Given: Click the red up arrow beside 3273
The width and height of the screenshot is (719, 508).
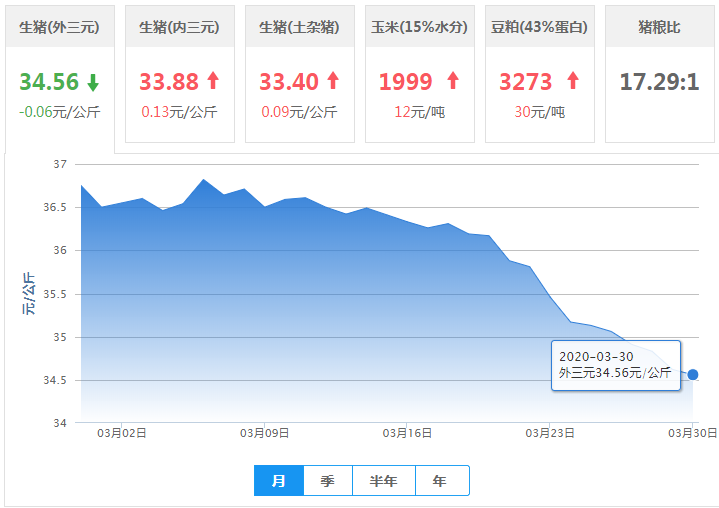Looking at the screenshot, I should (572, 81).
